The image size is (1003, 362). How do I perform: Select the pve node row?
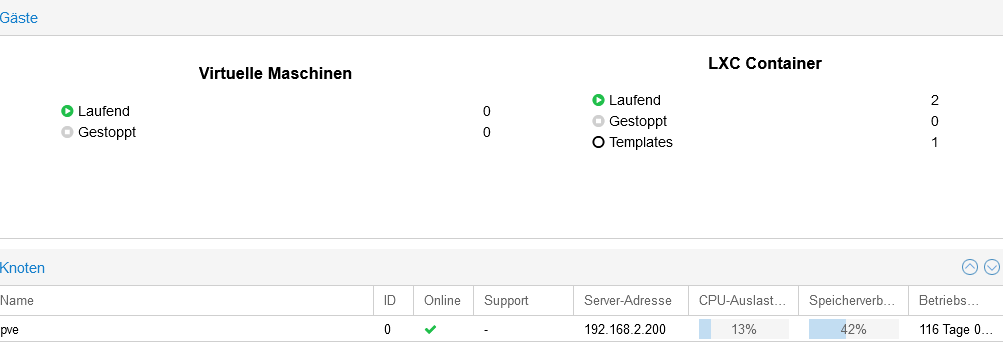tap(502, 329)
